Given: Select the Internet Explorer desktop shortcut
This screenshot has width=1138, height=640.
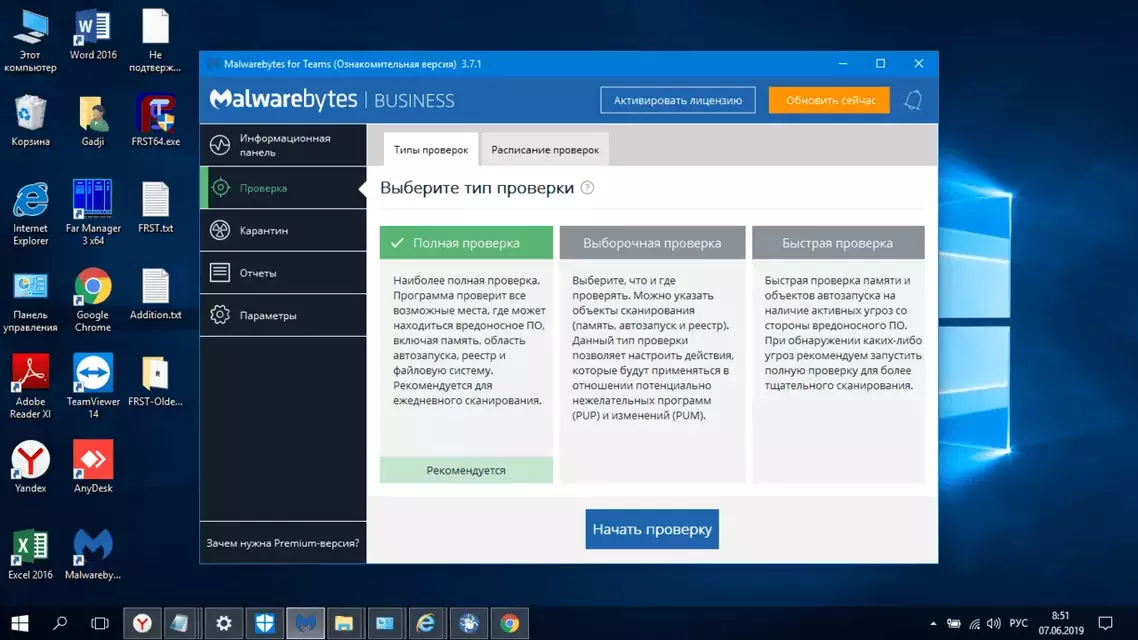Looking at the screenshot, I should (30, 213).
